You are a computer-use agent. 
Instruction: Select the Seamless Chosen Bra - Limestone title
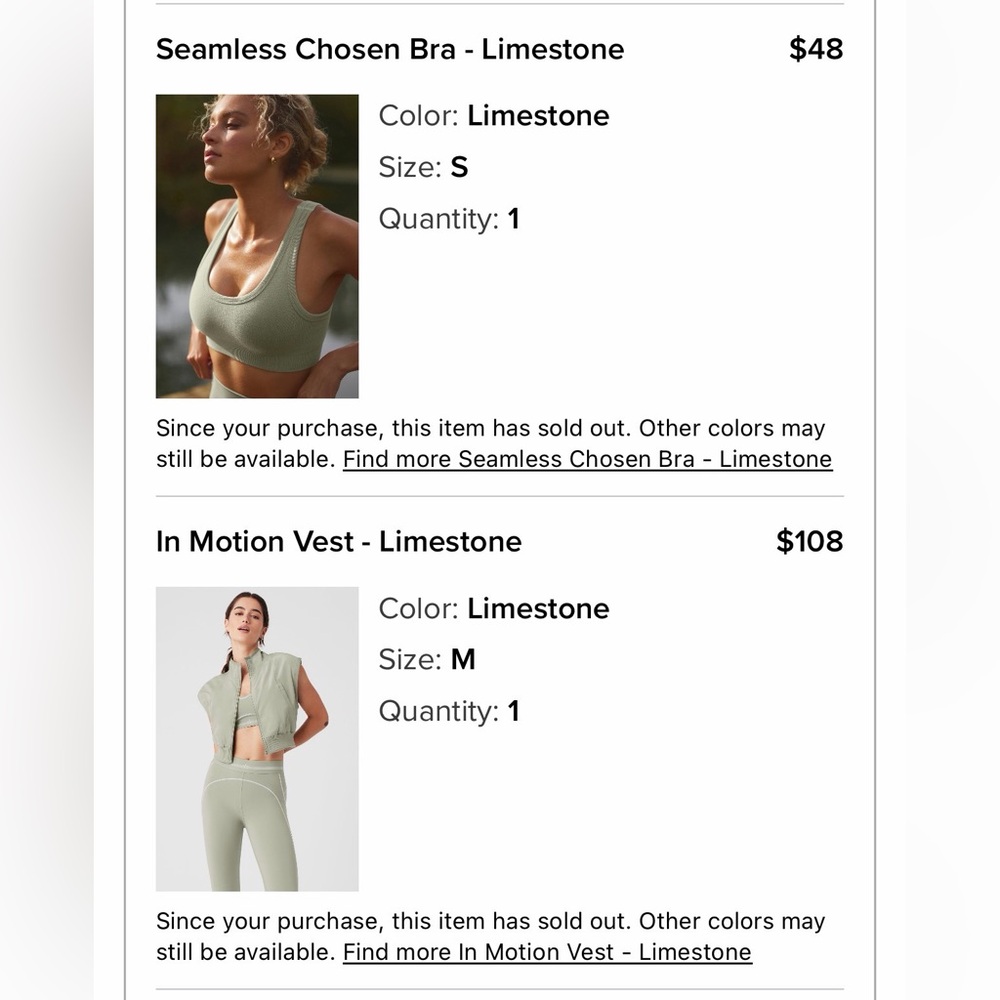tap(389, 49)
